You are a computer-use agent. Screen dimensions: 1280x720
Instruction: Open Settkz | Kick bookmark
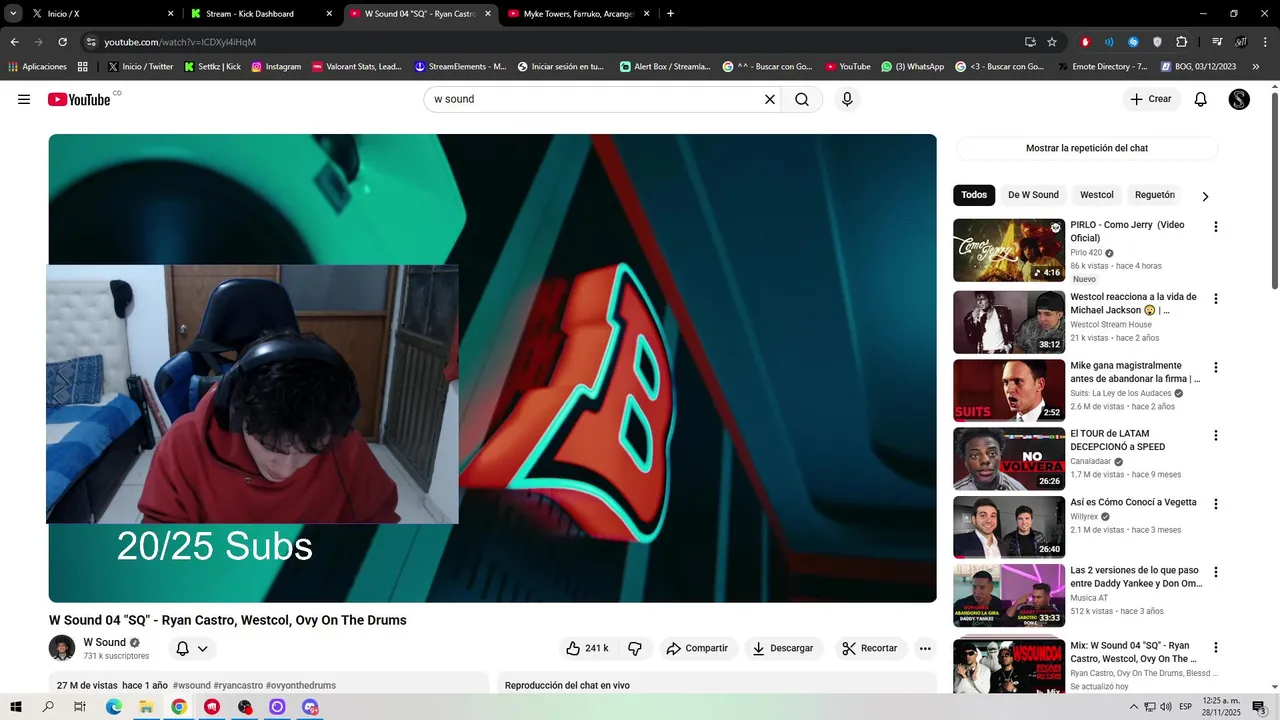[x=213, y=67]
